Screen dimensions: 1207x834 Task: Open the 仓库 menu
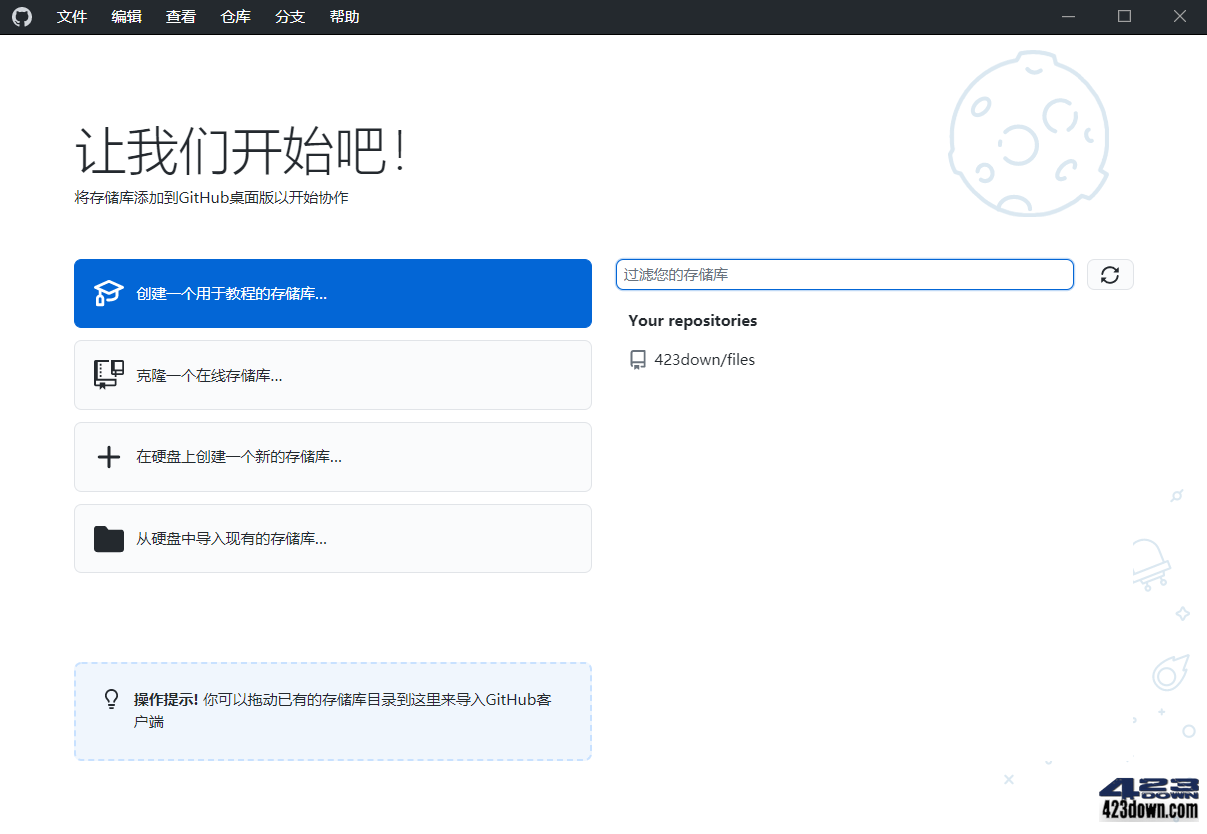pos(235,16)
